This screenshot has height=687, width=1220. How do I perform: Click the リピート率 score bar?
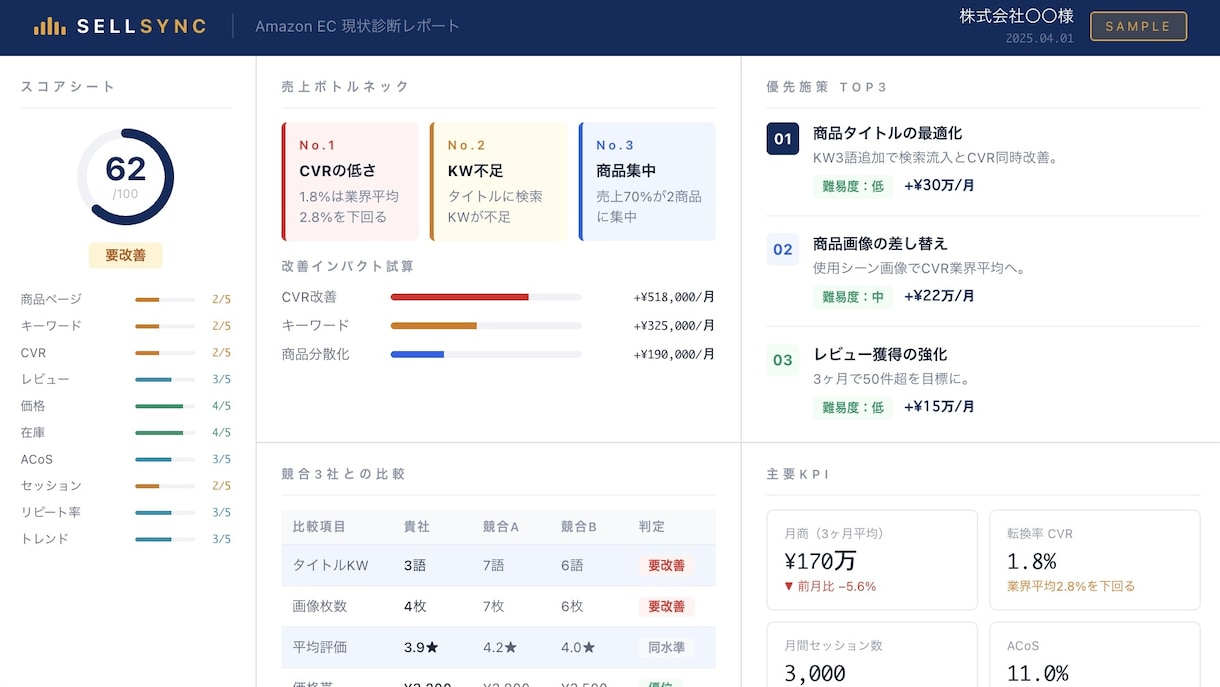click(165, 512)
